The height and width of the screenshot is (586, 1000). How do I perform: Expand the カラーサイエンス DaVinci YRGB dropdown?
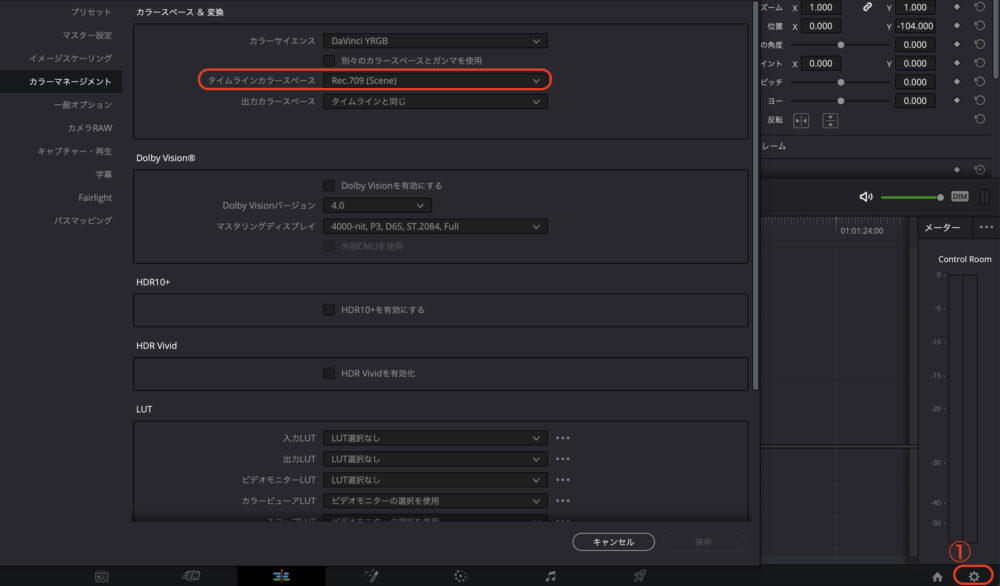tap(434, 41)
